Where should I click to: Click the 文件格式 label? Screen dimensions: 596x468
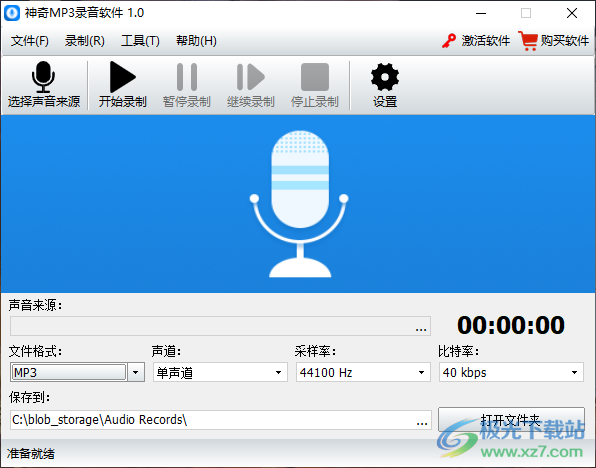[x=35, y=351]
